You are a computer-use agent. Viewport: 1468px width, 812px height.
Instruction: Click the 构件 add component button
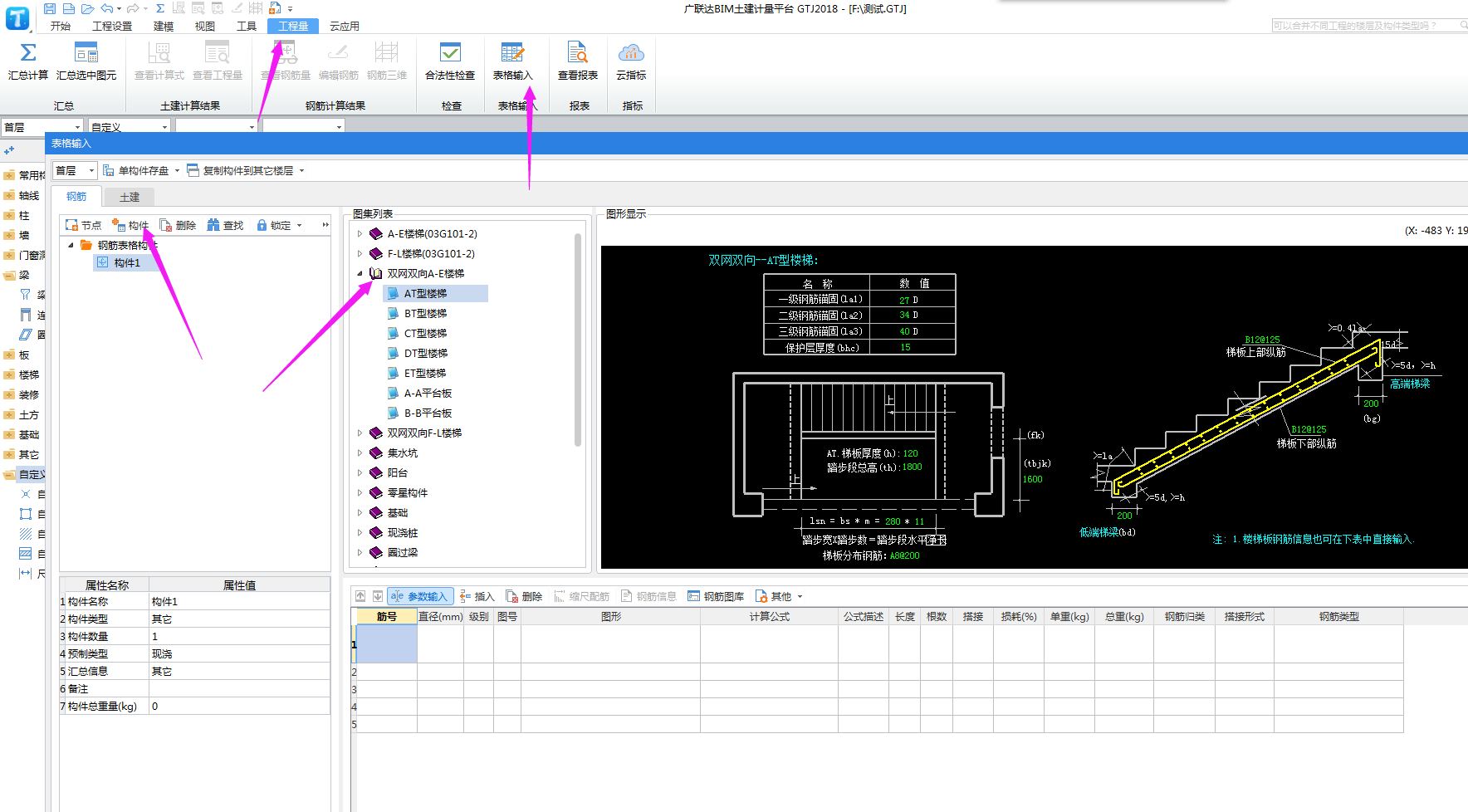(130, 225)
